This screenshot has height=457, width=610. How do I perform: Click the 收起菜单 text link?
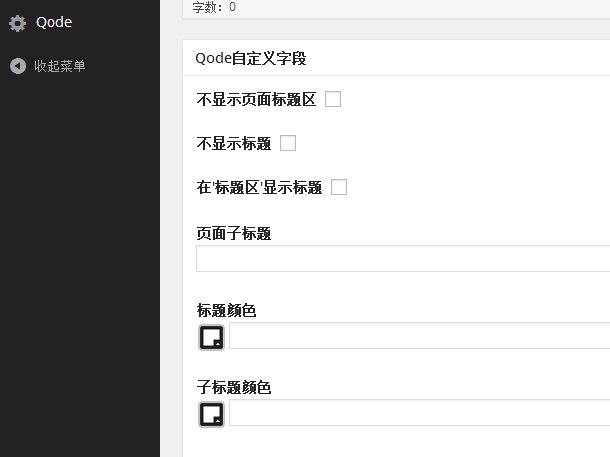click(x=60, y=66)
